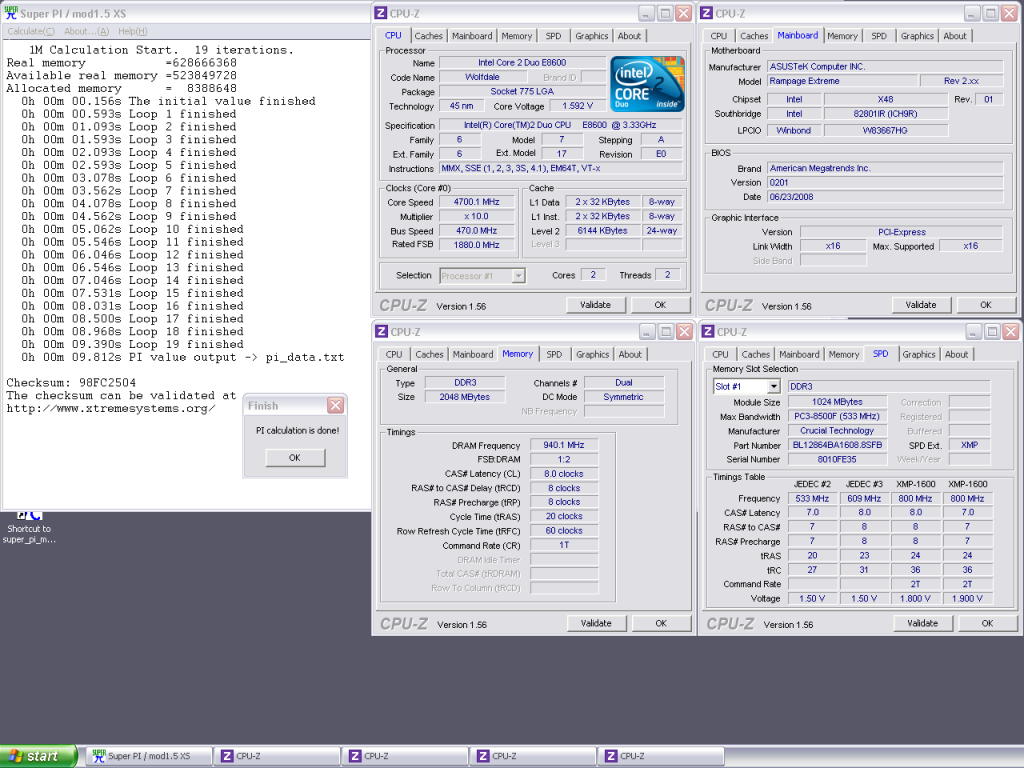Close the CPU-Z SPD window

(1010, 332)
